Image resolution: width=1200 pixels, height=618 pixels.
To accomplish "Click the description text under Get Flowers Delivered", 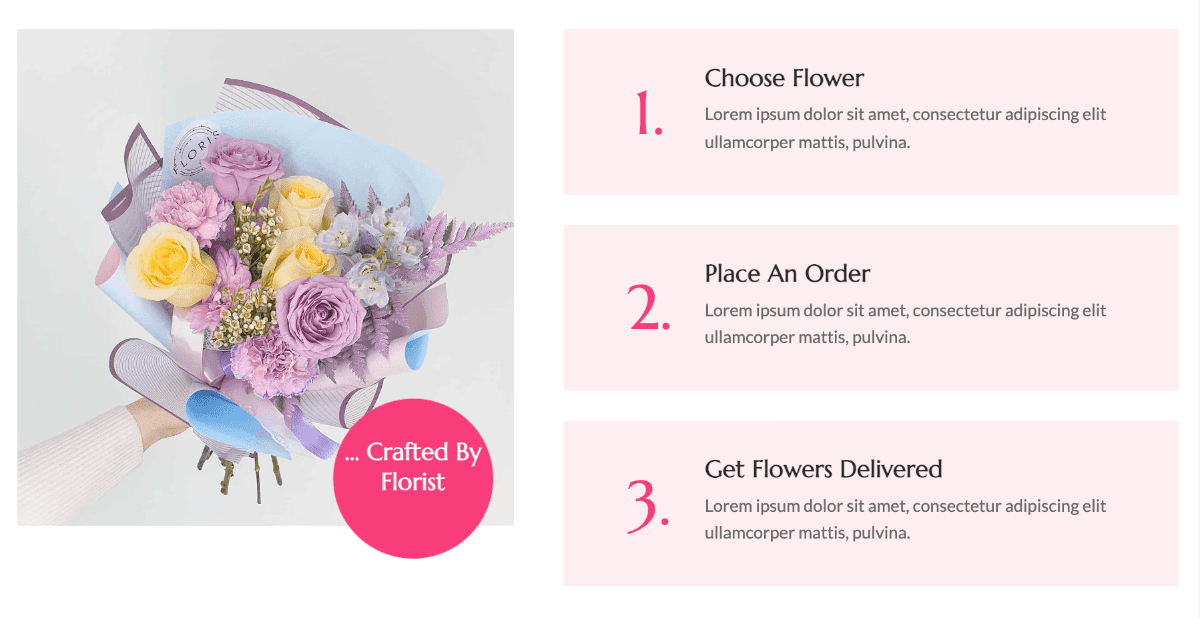I will click(905, 519).
